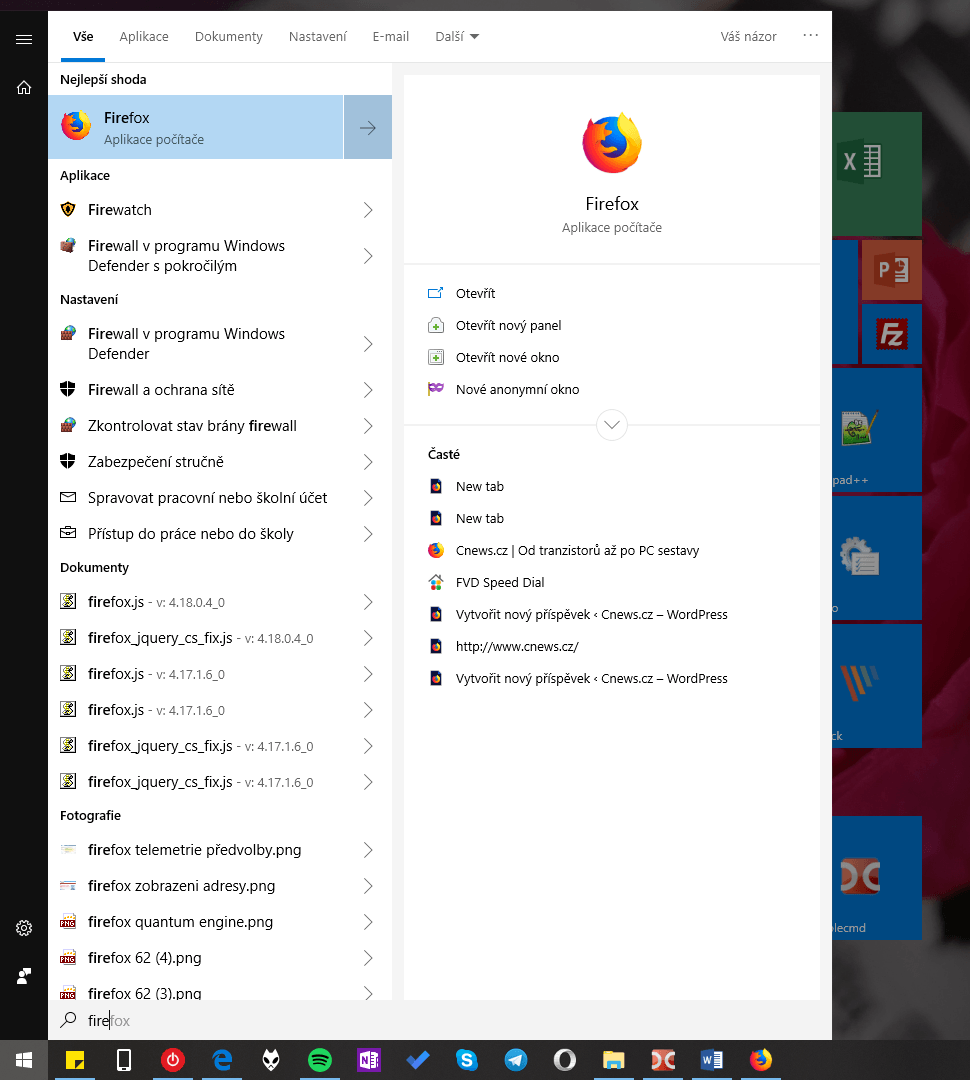Expand the Firewatch result chevron

368,210
